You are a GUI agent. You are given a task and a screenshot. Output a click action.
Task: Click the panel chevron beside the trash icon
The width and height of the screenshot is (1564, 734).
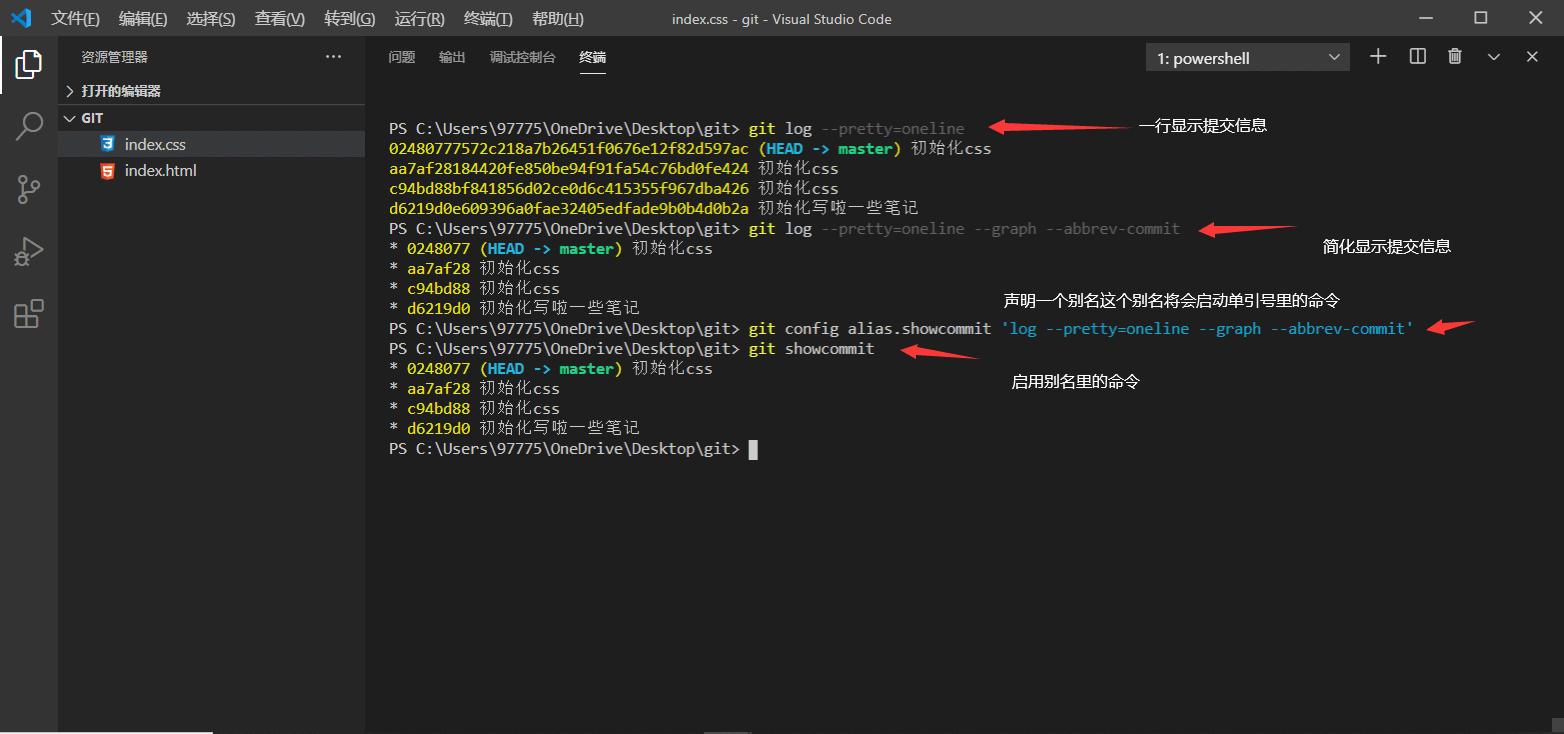[1494, 57]
